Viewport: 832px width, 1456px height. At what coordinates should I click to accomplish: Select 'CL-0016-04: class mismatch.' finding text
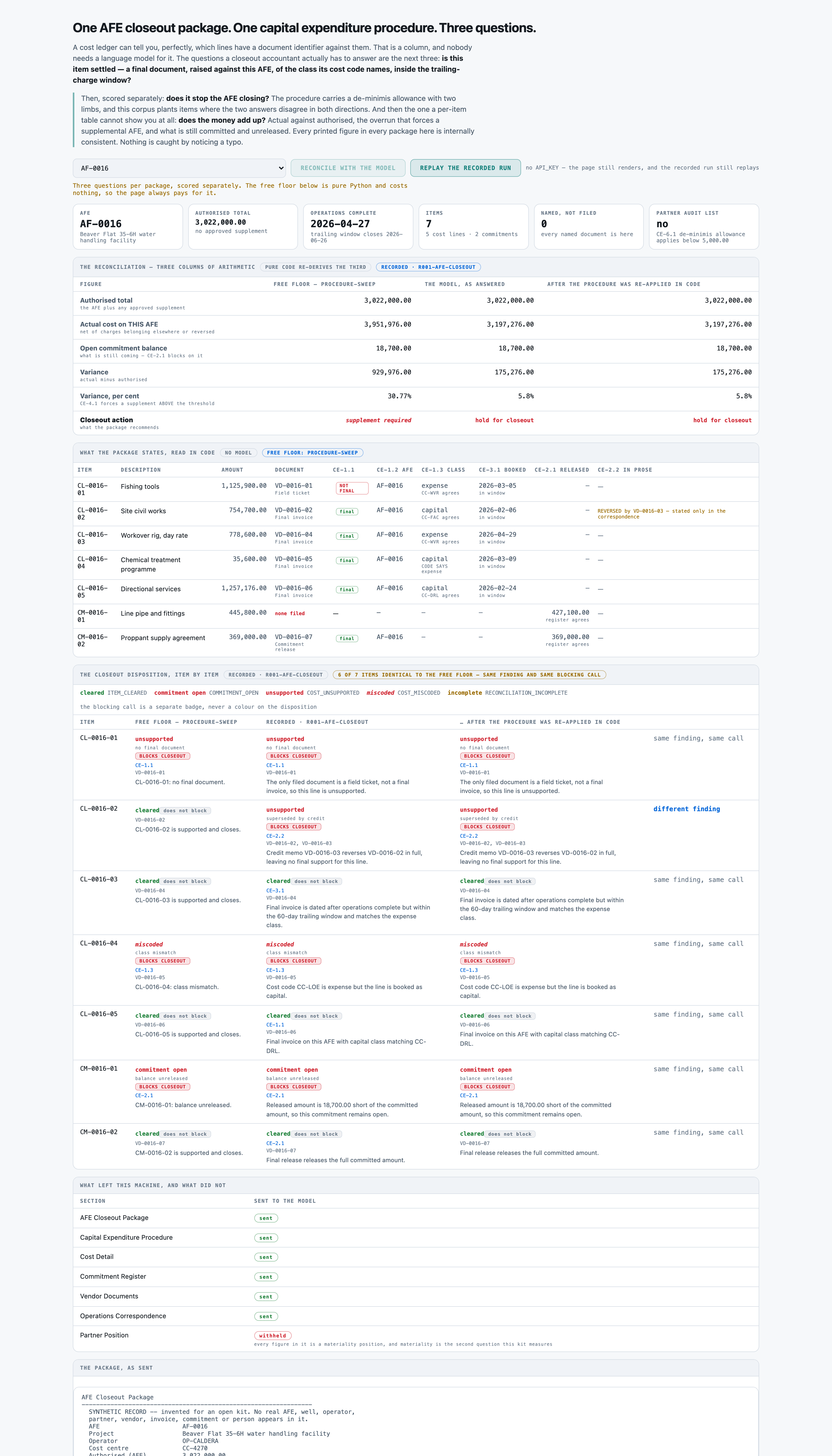click(177, 987)
